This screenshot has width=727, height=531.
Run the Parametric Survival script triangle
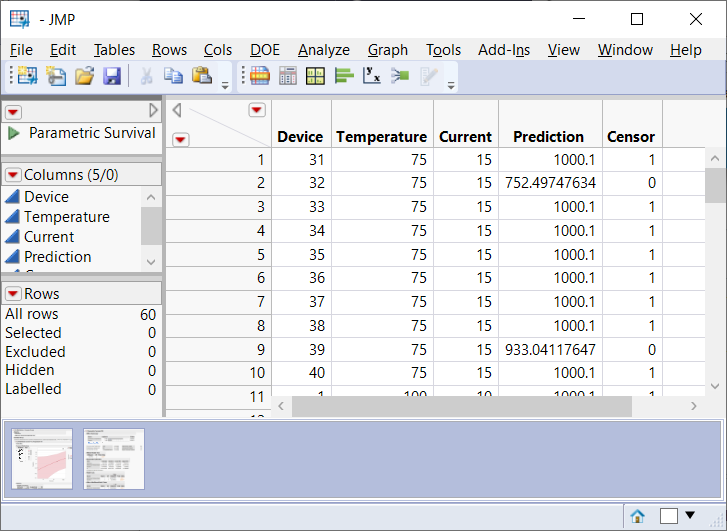14,133
